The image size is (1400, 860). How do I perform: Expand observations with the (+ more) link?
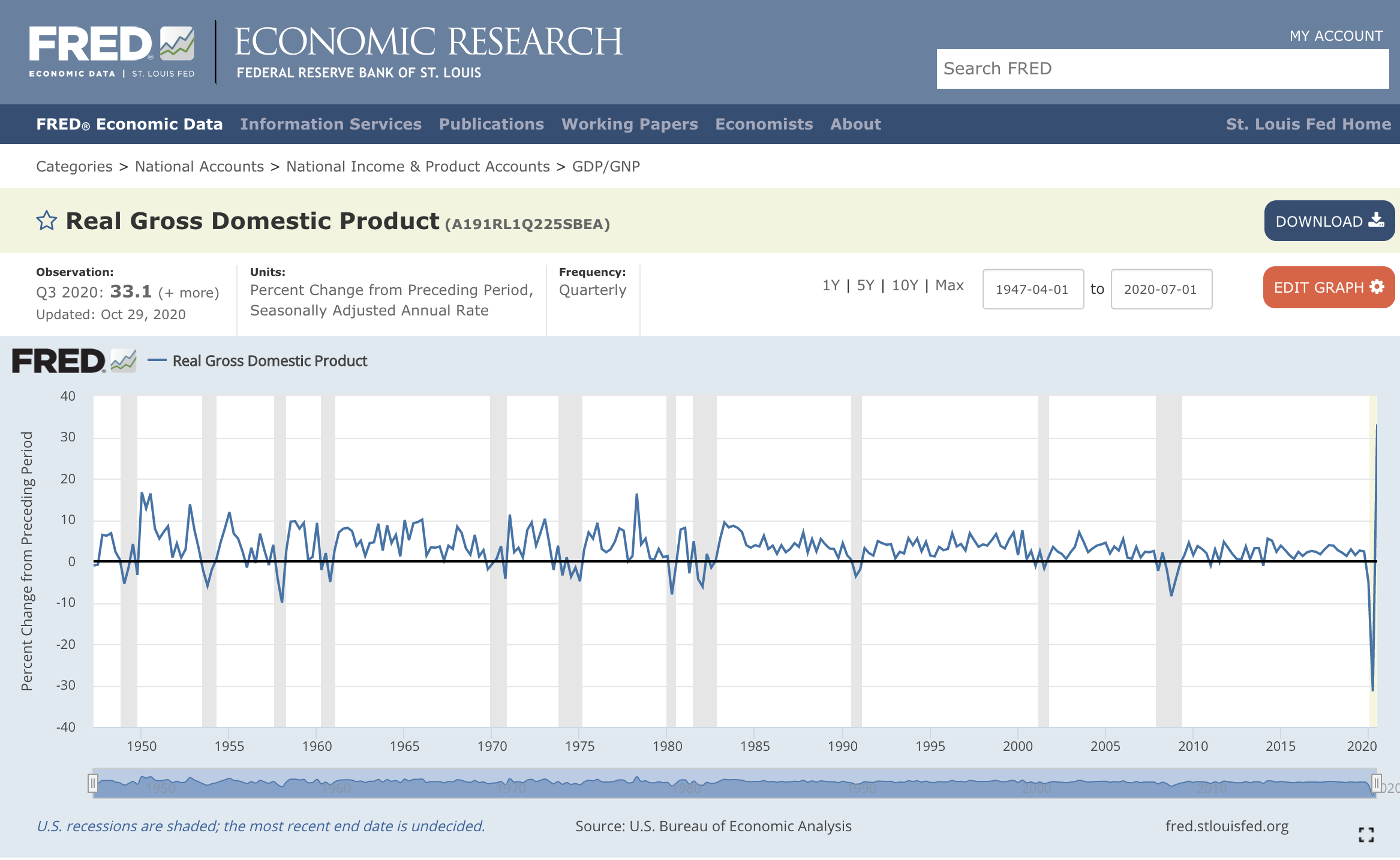click(189, 292)
